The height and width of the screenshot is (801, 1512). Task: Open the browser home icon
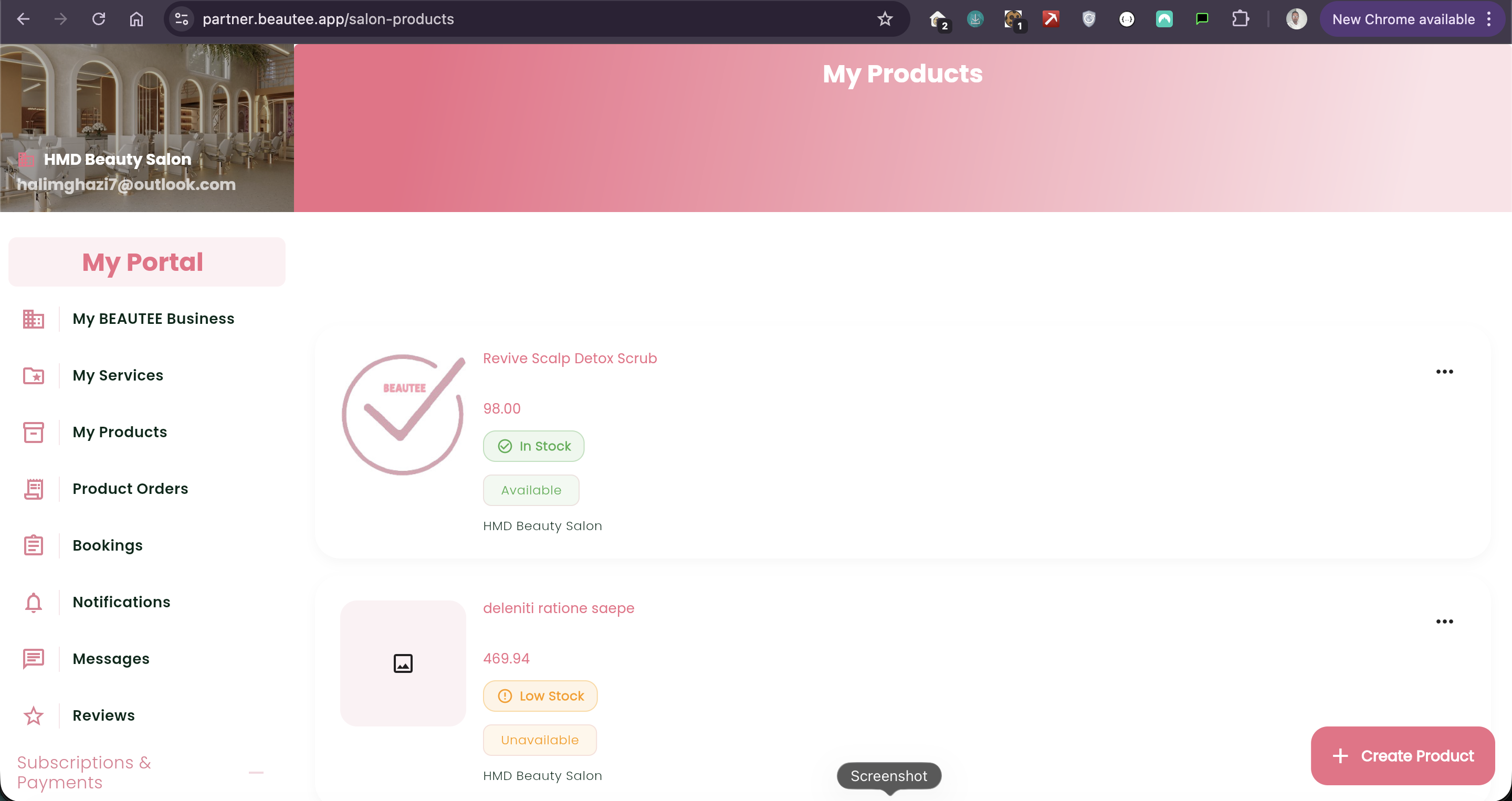[136, 19]
